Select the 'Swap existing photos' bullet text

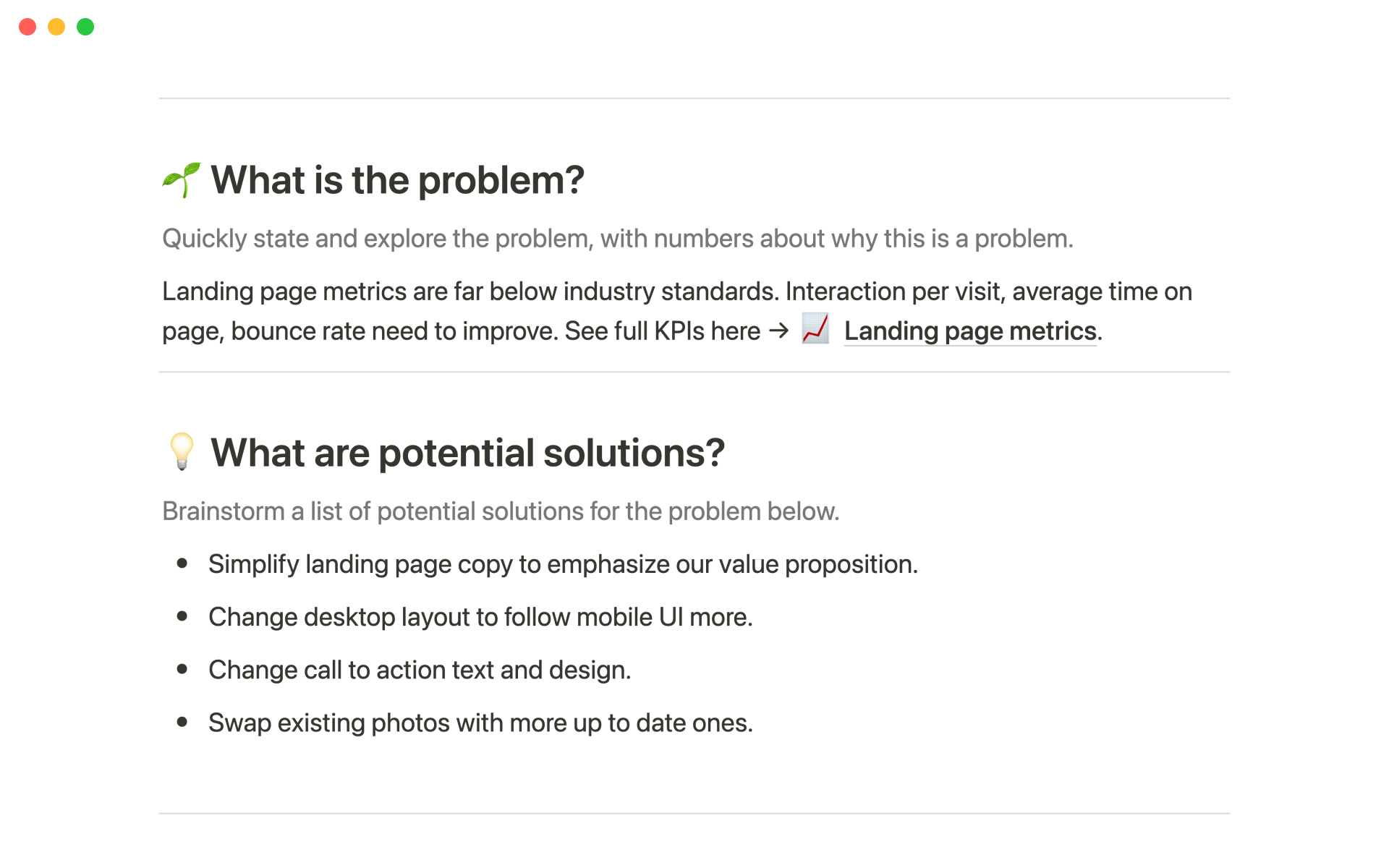[480, 723]
